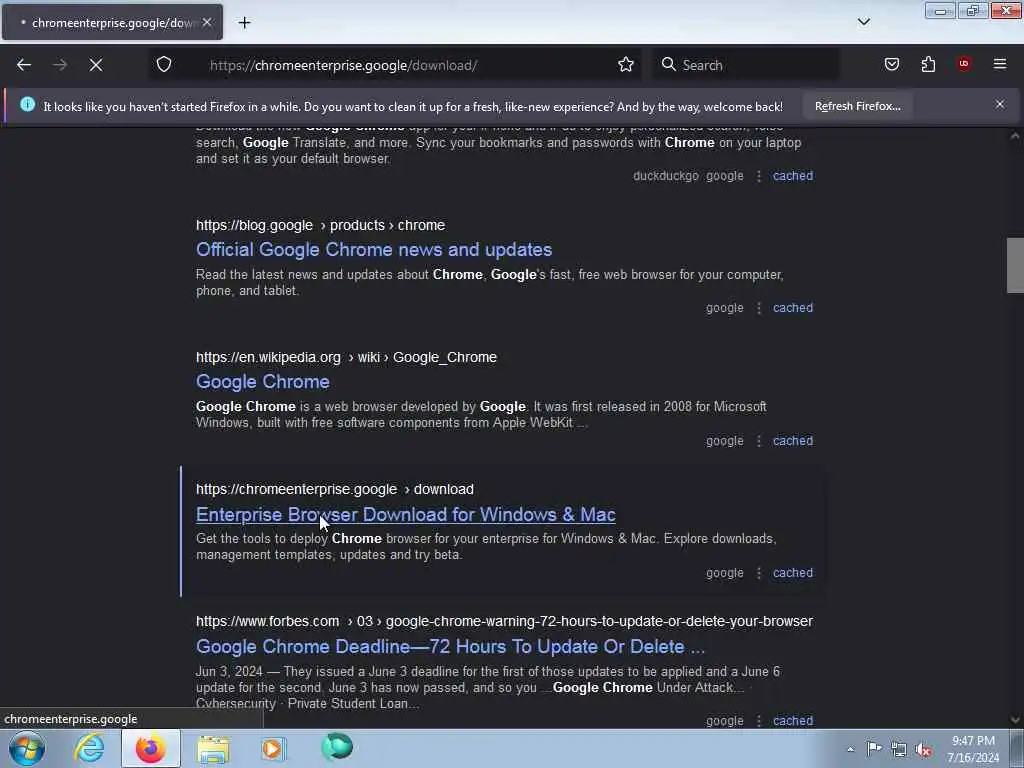The height and width of the screenshot is (768, 1024).
Task: Go back to the previous page
Action: (x=24, y=65)
